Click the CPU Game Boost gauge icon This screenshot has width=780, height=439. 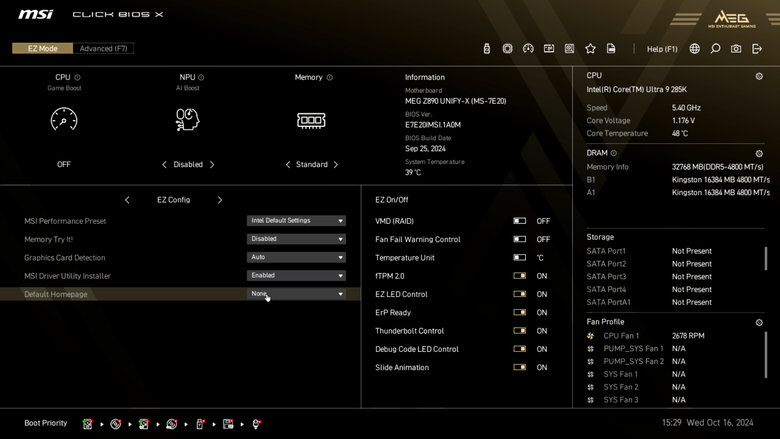tap(64, 119)
